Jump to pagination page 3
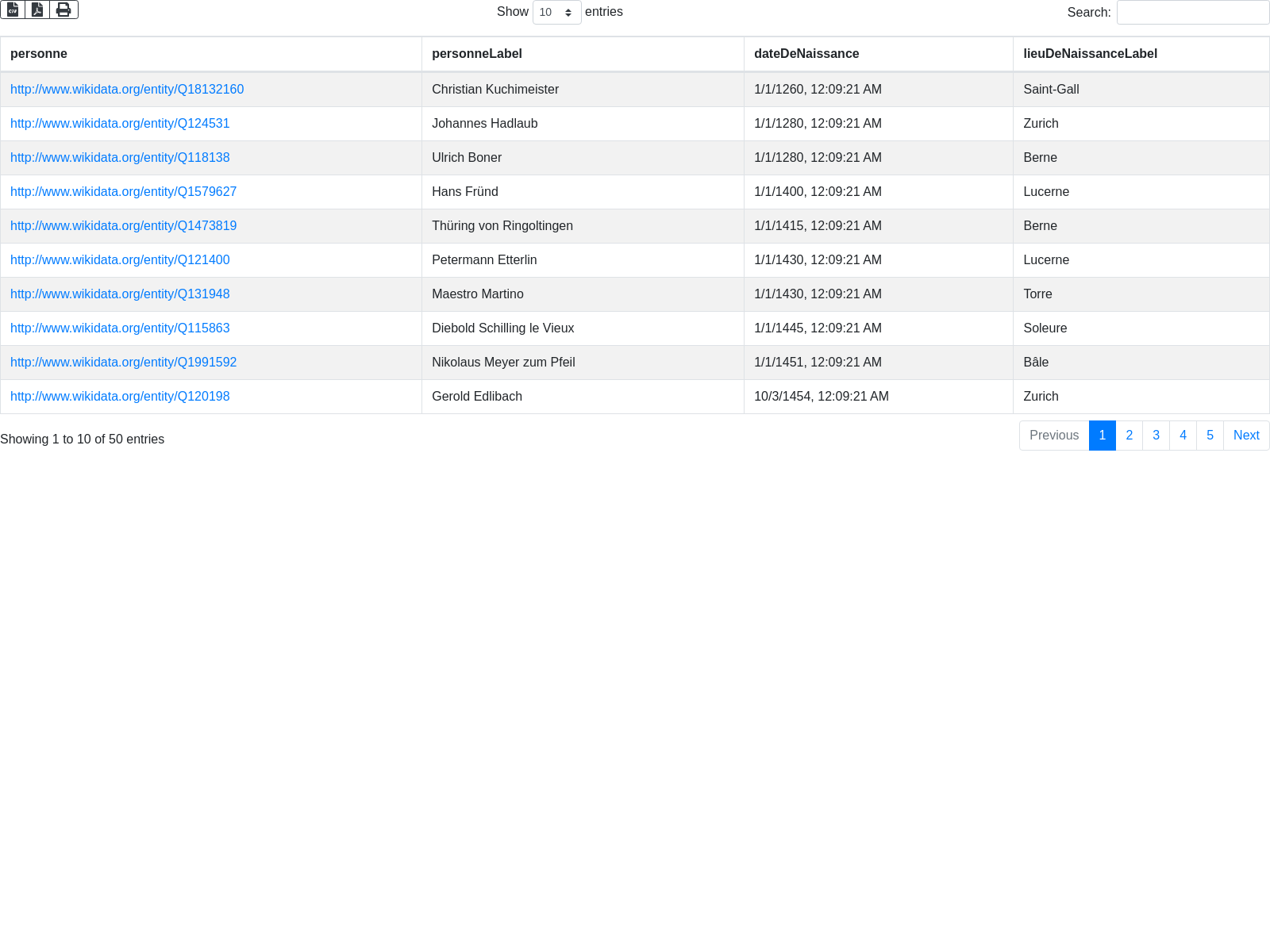The height and width of the screenshot is (952, 1270). [1156, 436]
